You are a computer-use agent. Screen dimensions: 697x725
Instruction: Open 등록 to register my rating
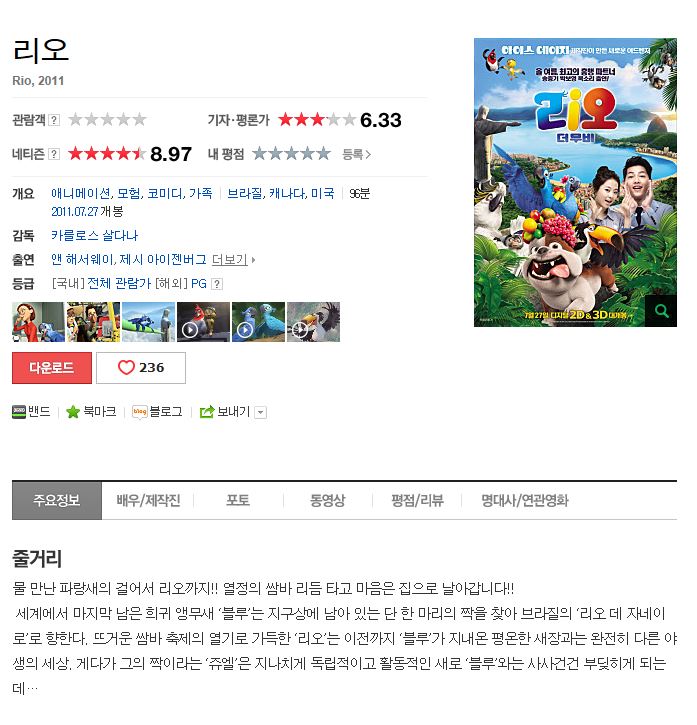pos(356,154)
